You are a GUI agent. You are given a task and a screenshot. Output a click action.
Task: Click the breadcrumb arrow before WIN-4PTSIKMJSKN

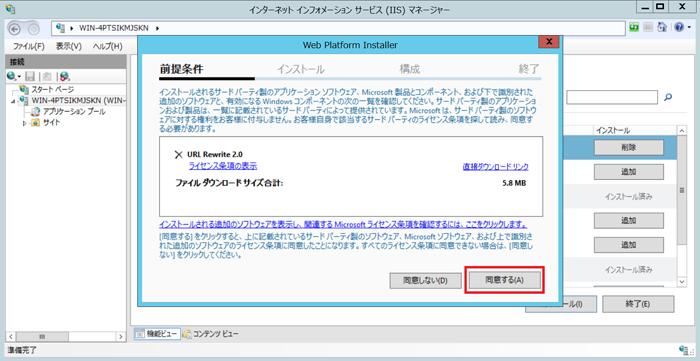(x=72, y=29)
